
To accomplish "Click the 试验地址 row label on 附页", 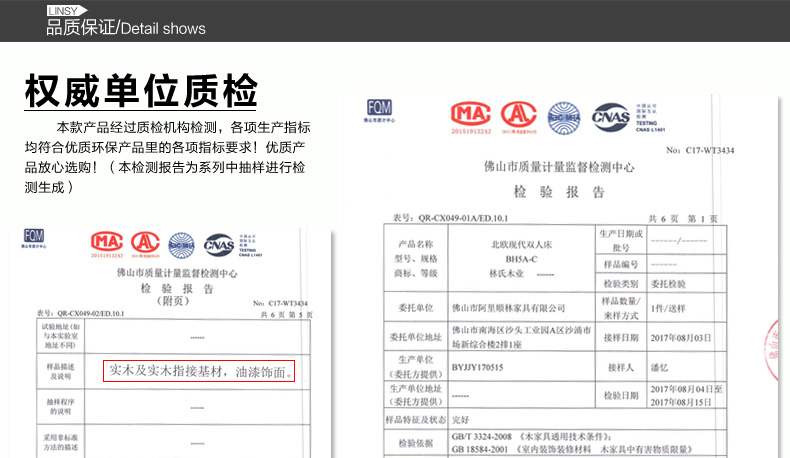I will coord(60,336).
